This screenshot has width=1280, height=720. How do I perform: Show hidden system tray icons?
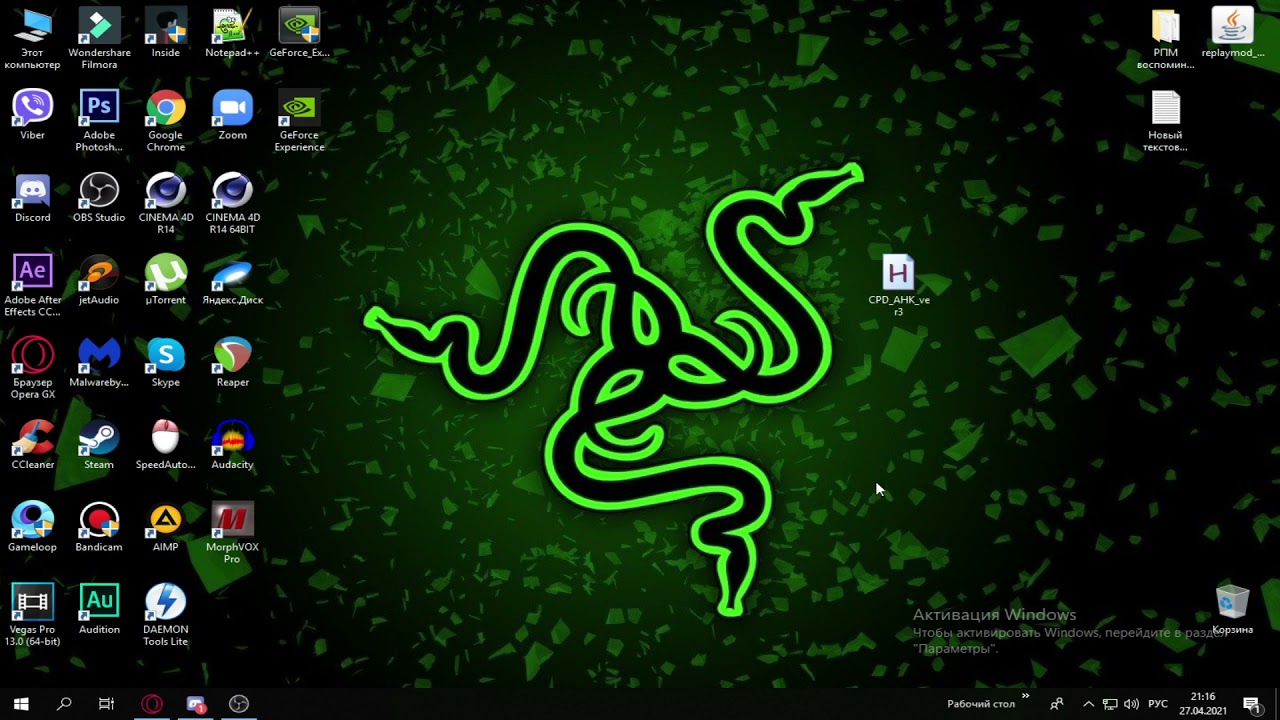(x=1089, y=704)
